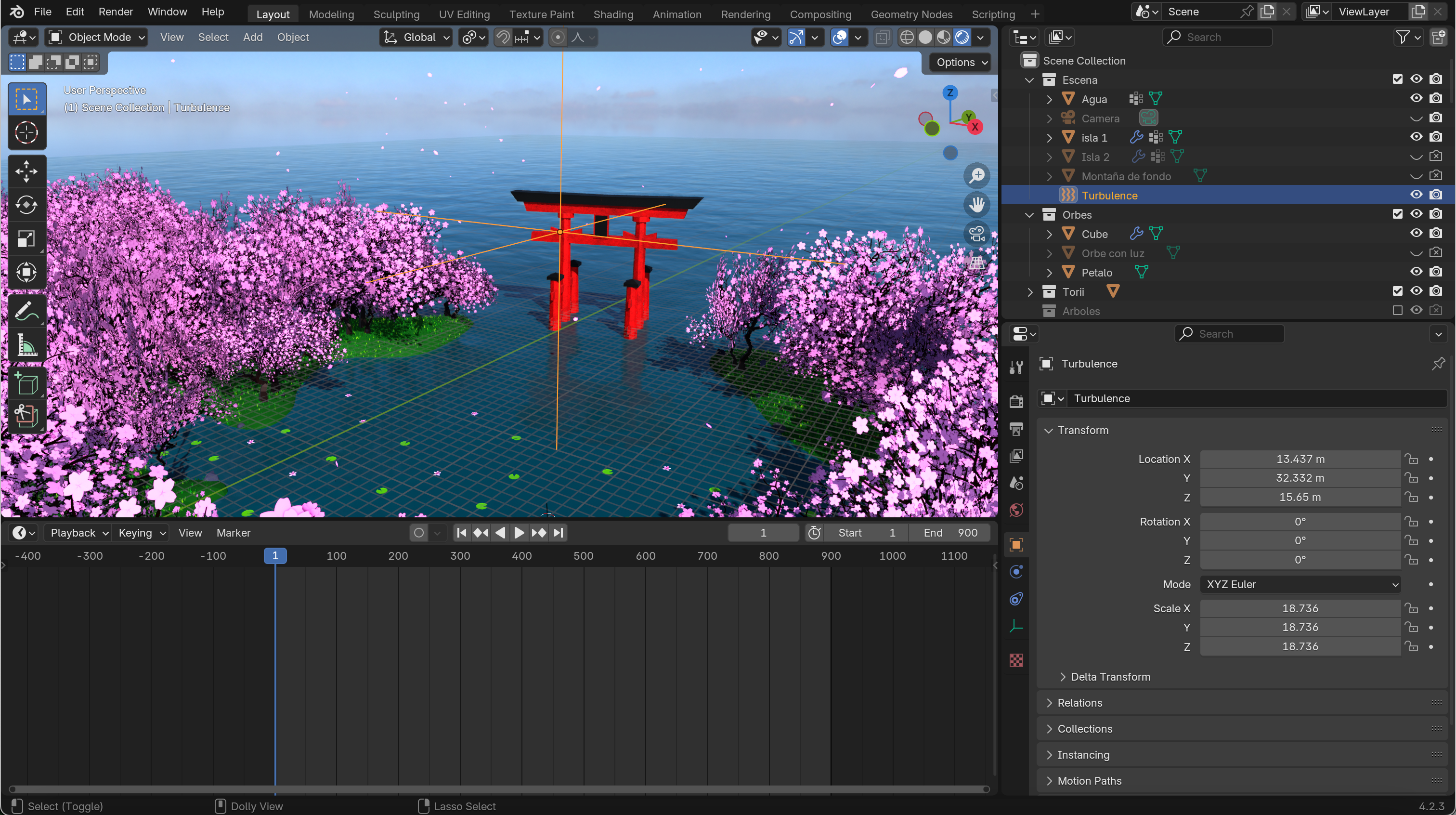The height and width of the screenshot is (815, 1456).
Task: Switch to material preview shading
Action: 943,37
